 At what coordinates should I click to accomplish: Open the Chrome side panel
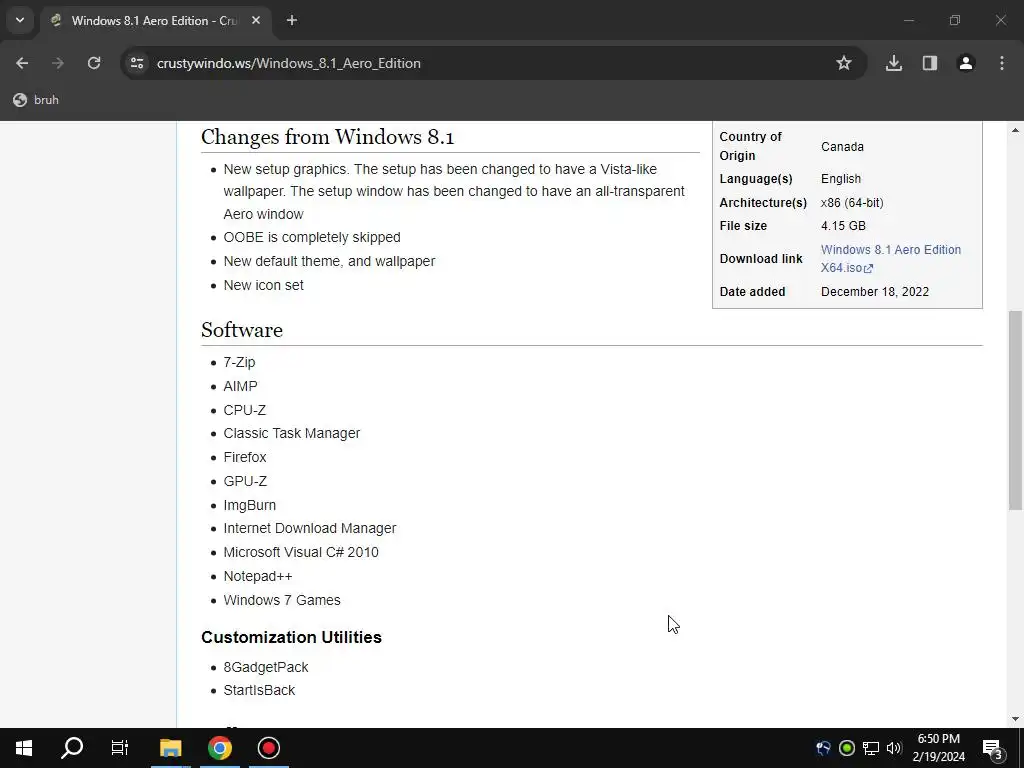pos(930,63)
